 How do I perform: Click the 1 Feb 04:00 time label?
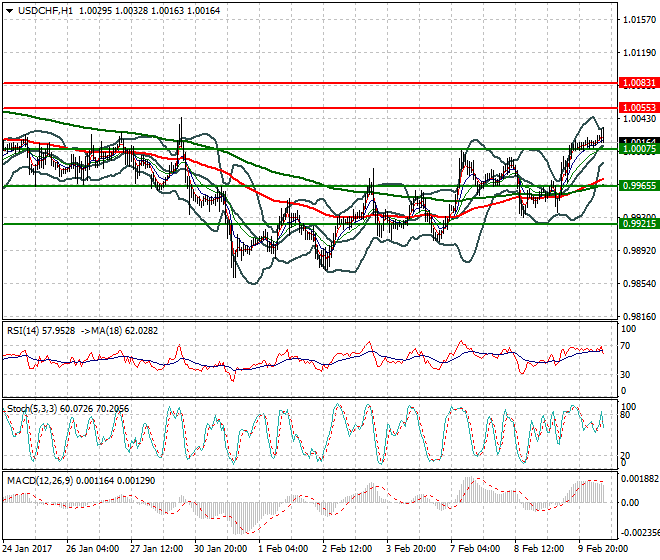click(283, 549)
